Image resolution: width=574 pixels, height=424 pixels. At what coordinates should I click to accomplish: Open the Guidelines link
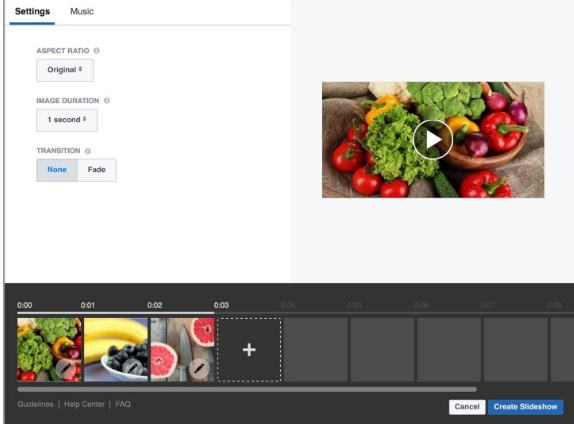click(x=36, y=404)
